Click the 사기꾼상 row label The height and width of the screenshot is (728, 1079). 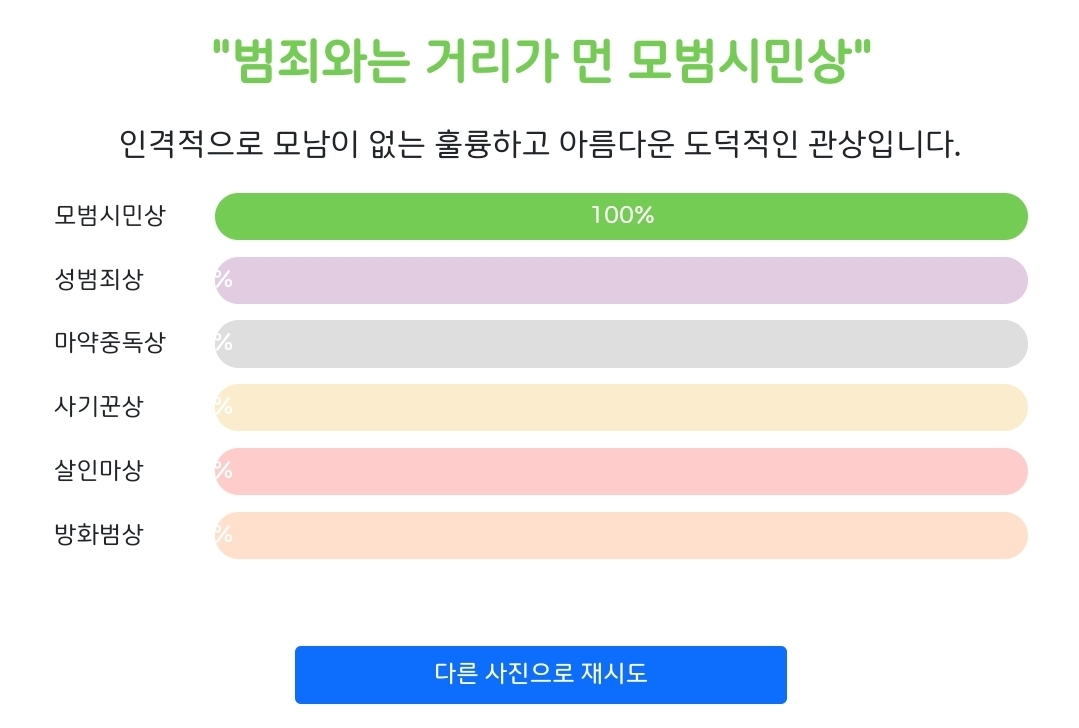[x=99, y=406]
